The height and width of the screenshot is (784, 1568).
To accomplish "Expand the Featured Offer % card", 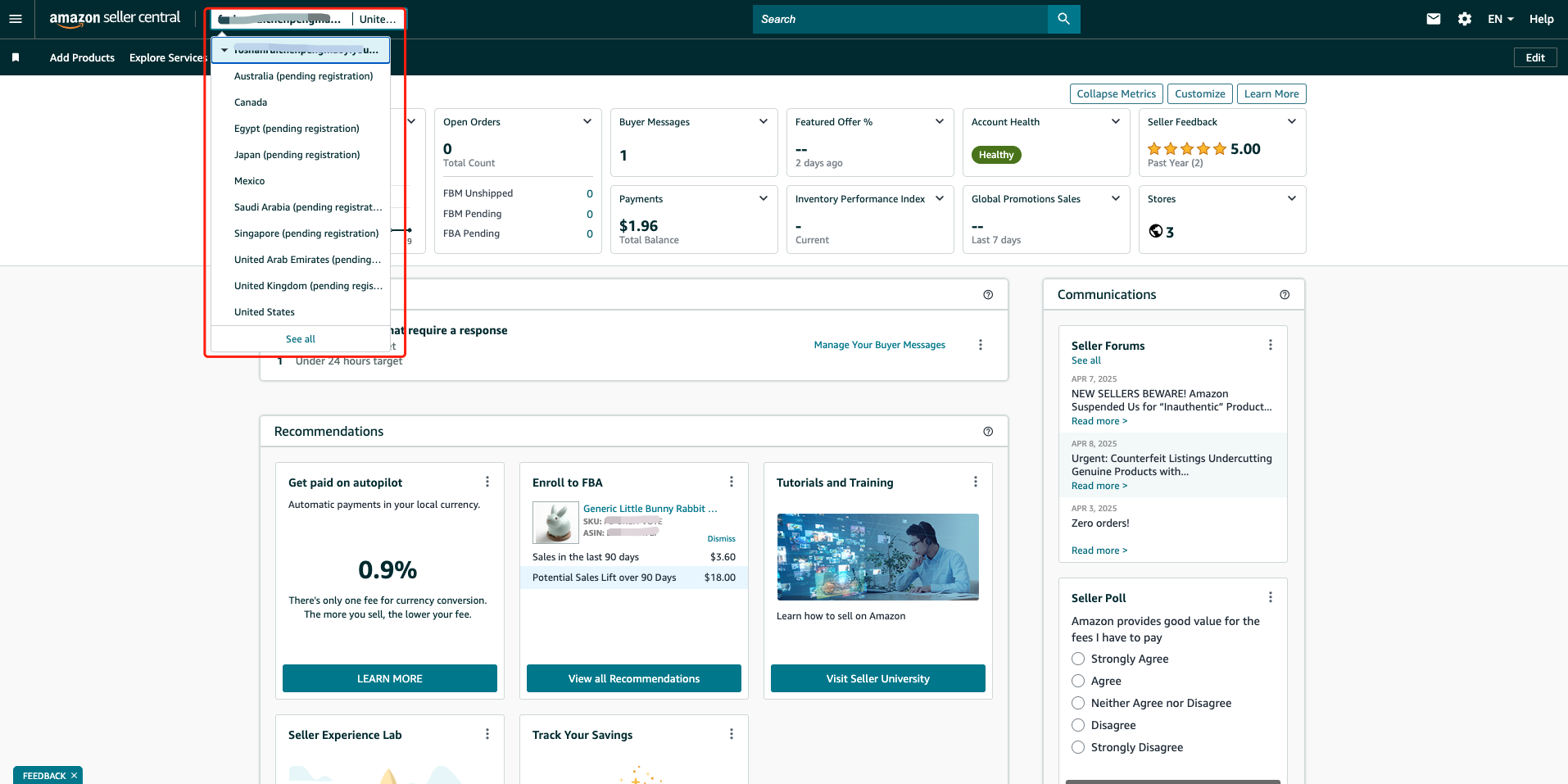I will [x=940, y=121].
